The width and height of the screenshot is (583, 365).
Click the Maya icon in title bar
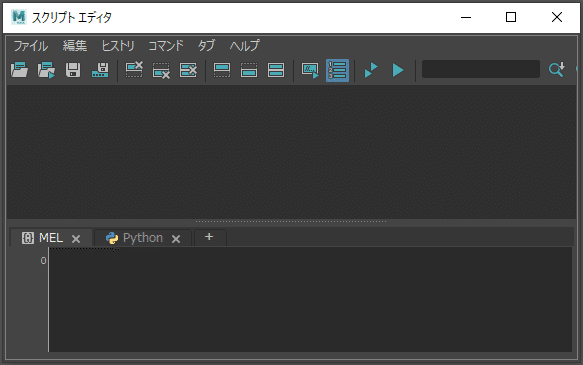point(19,17)
